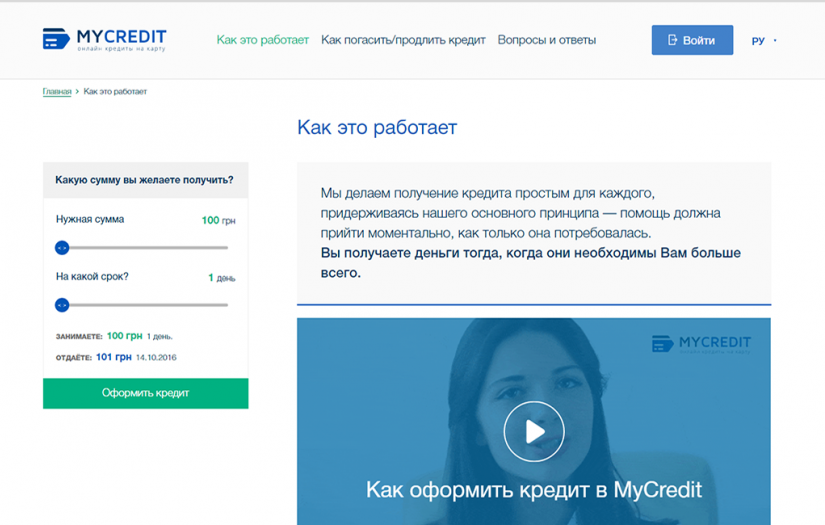Follow the 'Главная' breadcrumb link

pos(57,92)
